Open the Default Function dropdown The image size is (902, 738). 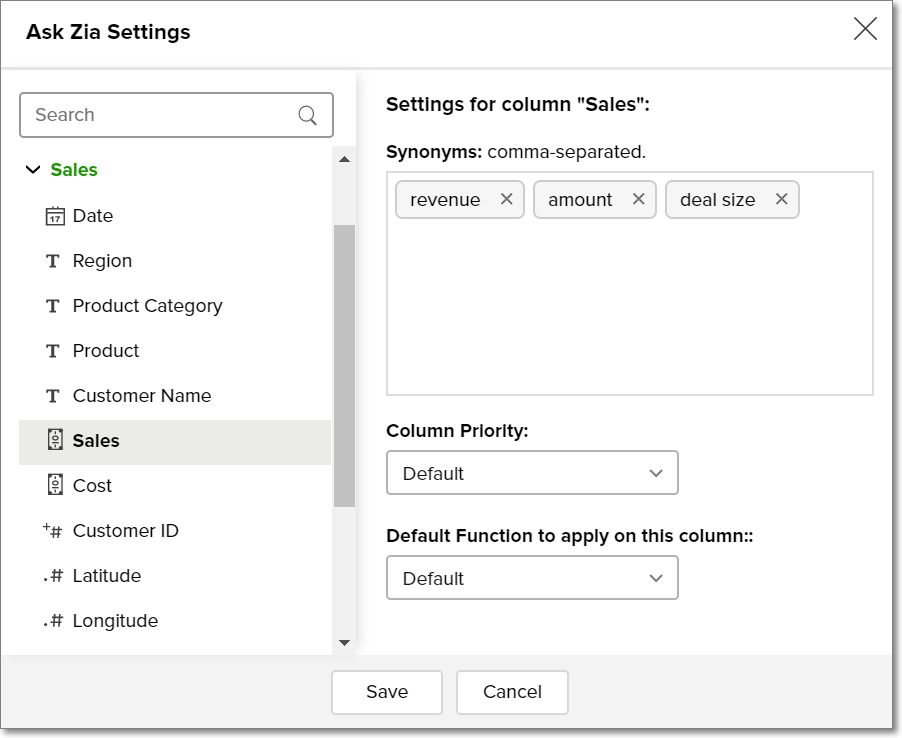click(x=532, y=578)
